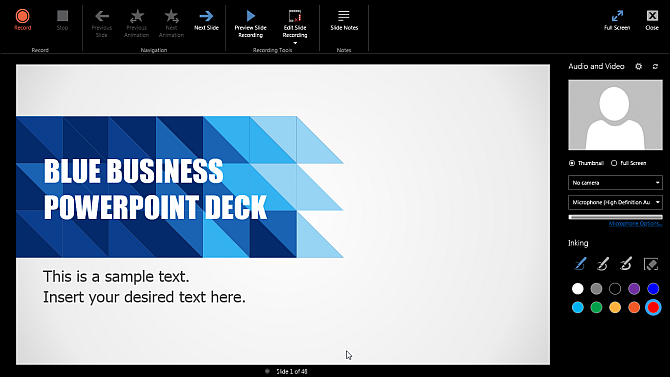This screenshot has height=377, width=670.
Task: Click the Audio and Video refresh icon
Action: point(655,66)
